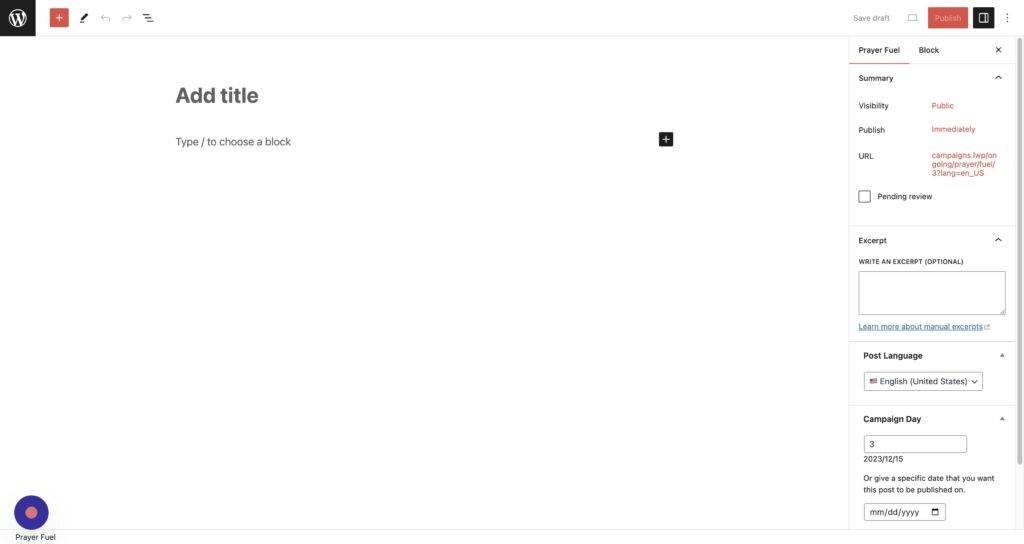Click the Campaign Day number field
This screenshot has height=544, width=1024.
pos(915,444)
